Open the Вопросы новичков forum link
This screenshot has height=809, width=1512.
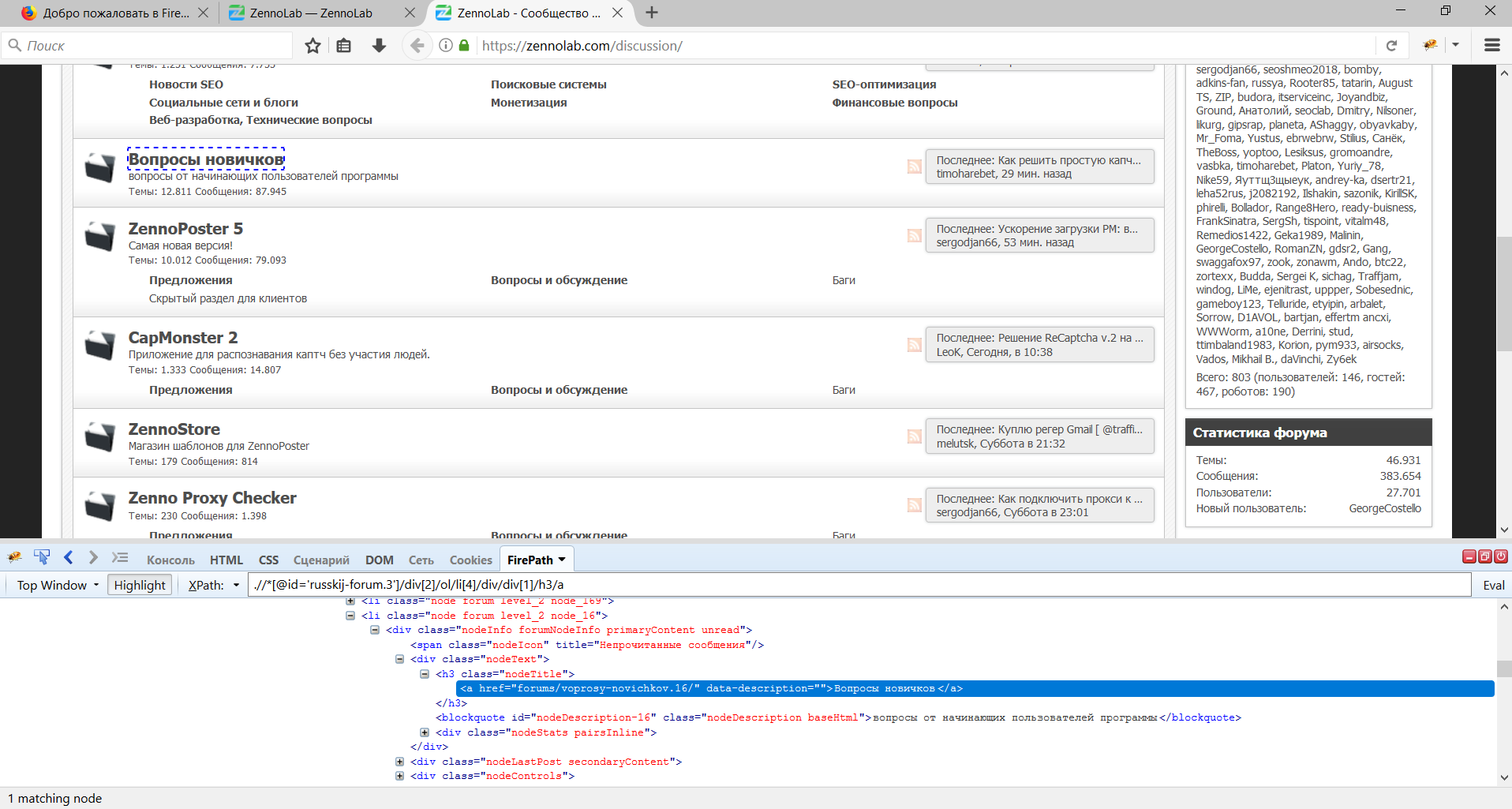[x=206, y=159]
